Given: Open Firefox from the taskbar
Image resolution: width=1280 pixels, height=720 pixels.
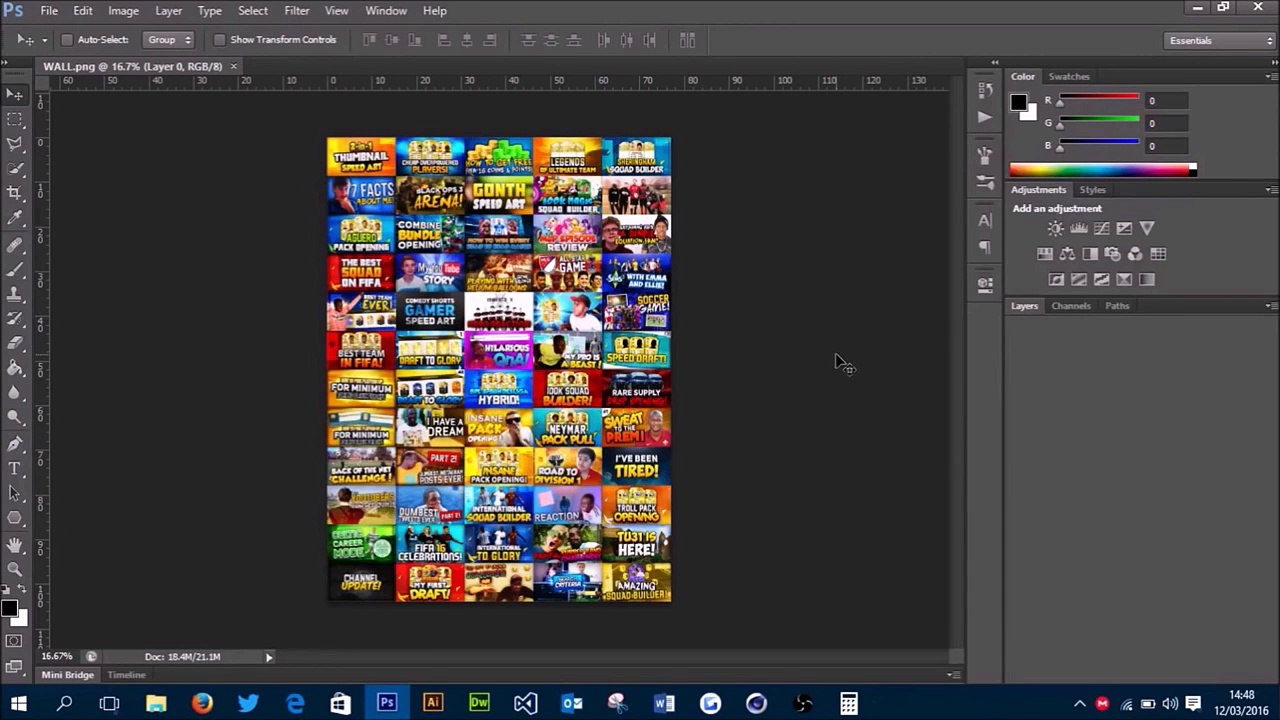Looking at the screenshot, I should [202, 704].
